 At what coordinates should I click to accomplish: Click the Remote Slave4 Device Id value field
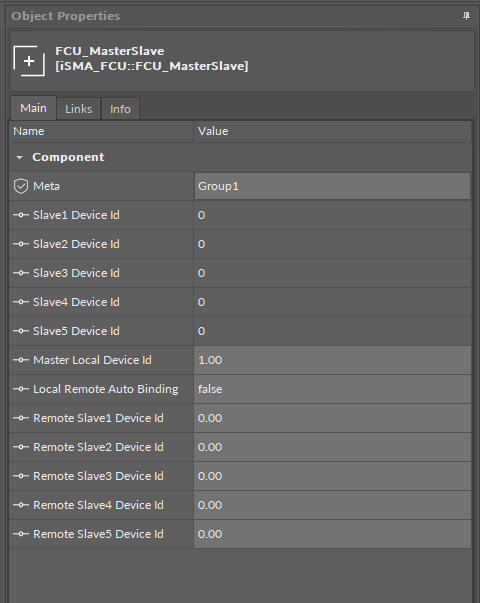click(x=332, y=505)
